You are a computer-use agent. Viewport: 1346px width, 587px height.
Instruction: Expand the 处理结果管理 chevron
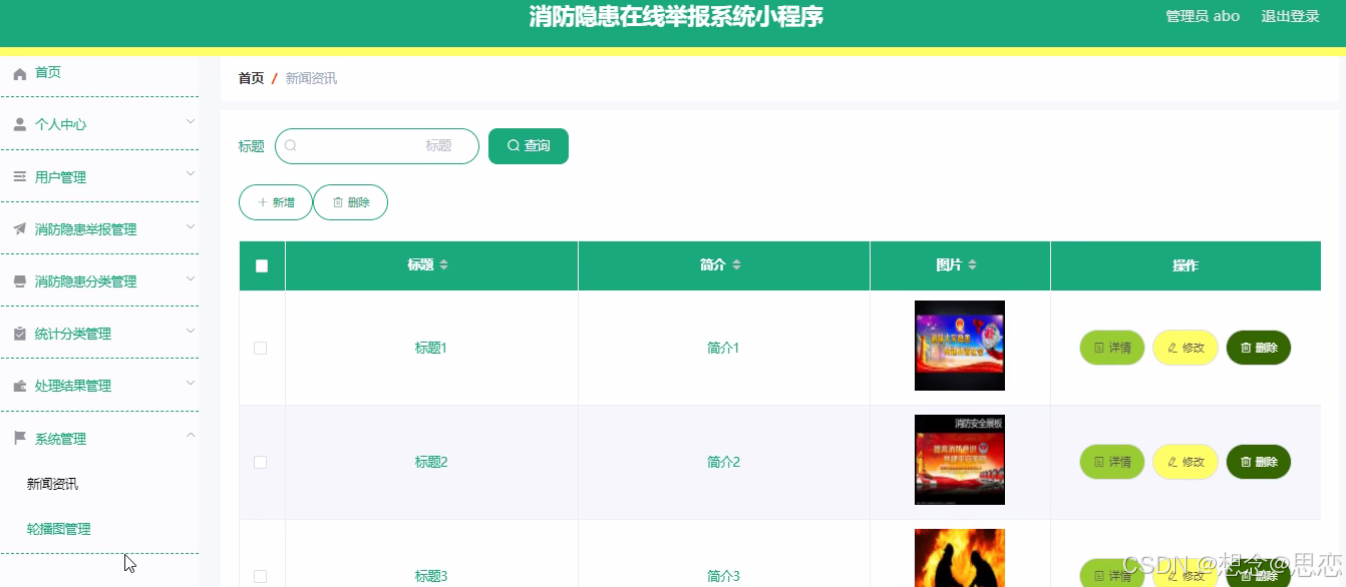click(x=190, y=383)
